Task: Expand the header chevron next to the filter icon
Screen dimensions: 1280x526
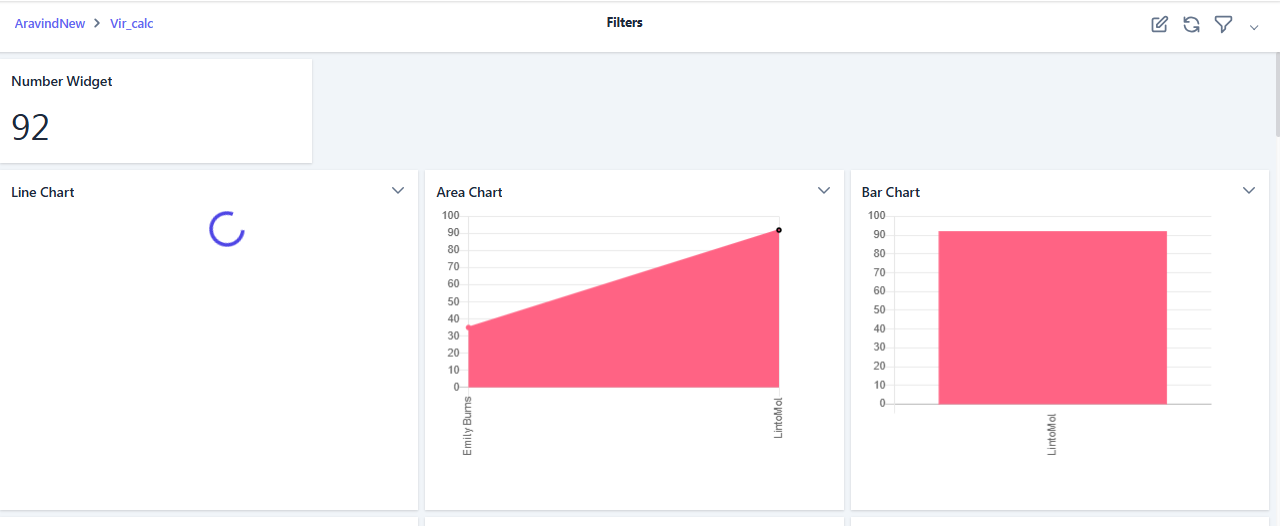Action: (1254, 27)
